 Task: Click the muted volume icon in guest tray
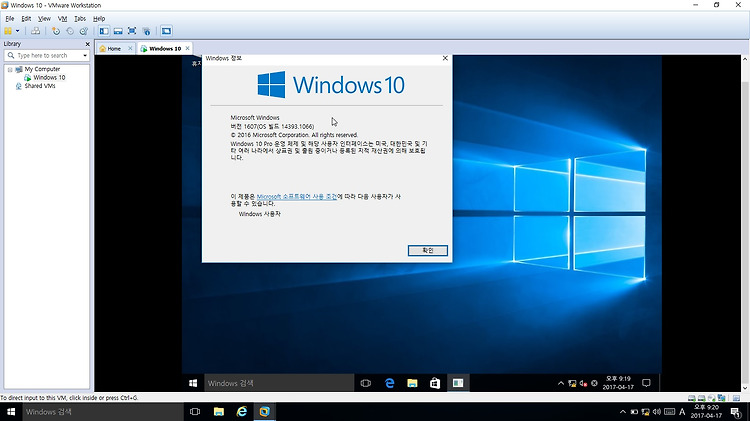[x=583, y=383]
